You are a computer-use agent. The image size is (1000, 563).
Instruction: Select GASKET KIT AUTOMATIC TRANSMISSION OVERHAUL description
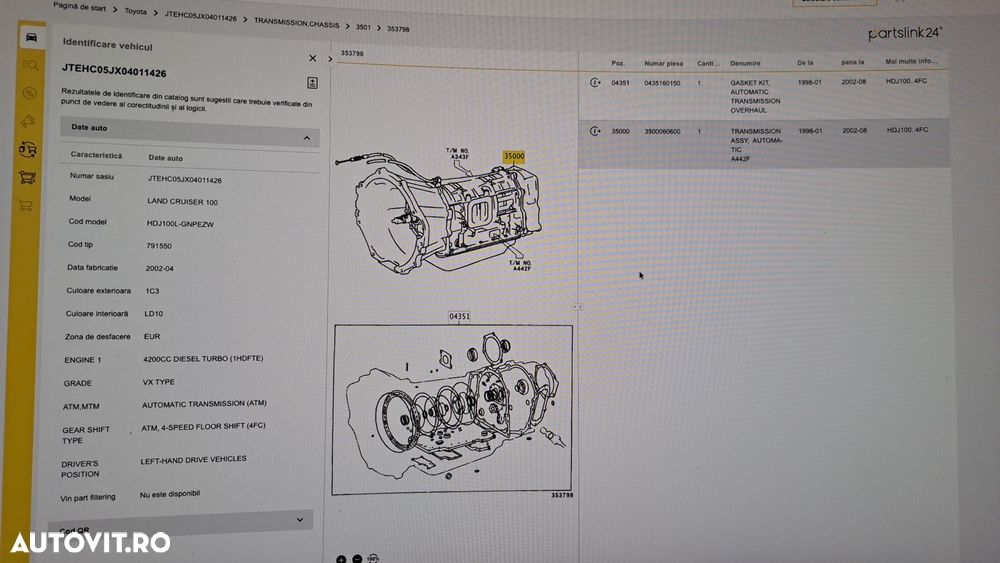pyautogui.click(x=755, y=96)
